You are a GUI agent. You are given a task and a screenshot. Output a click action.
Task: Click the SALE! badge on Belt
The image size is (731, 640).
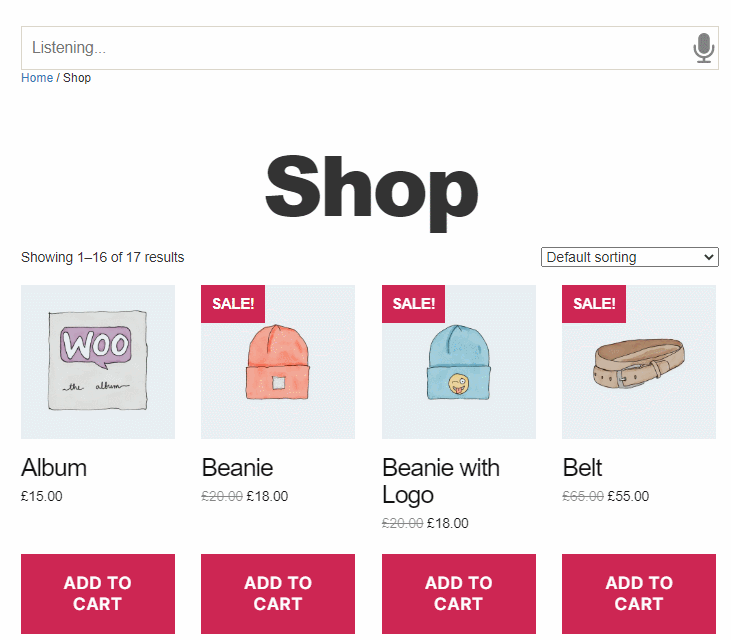click(x=593, y=303)
